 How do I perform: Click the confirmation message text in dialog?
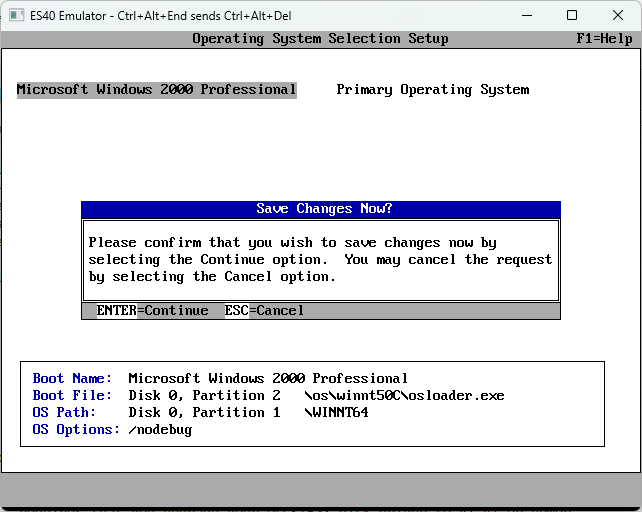click(x=320, y=260)
